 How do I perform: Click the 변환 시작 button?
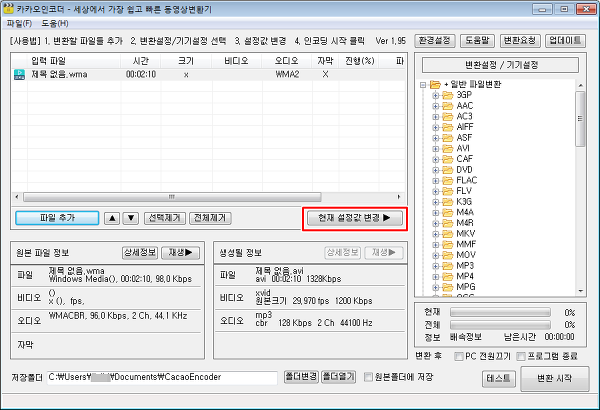pos(554,379)
